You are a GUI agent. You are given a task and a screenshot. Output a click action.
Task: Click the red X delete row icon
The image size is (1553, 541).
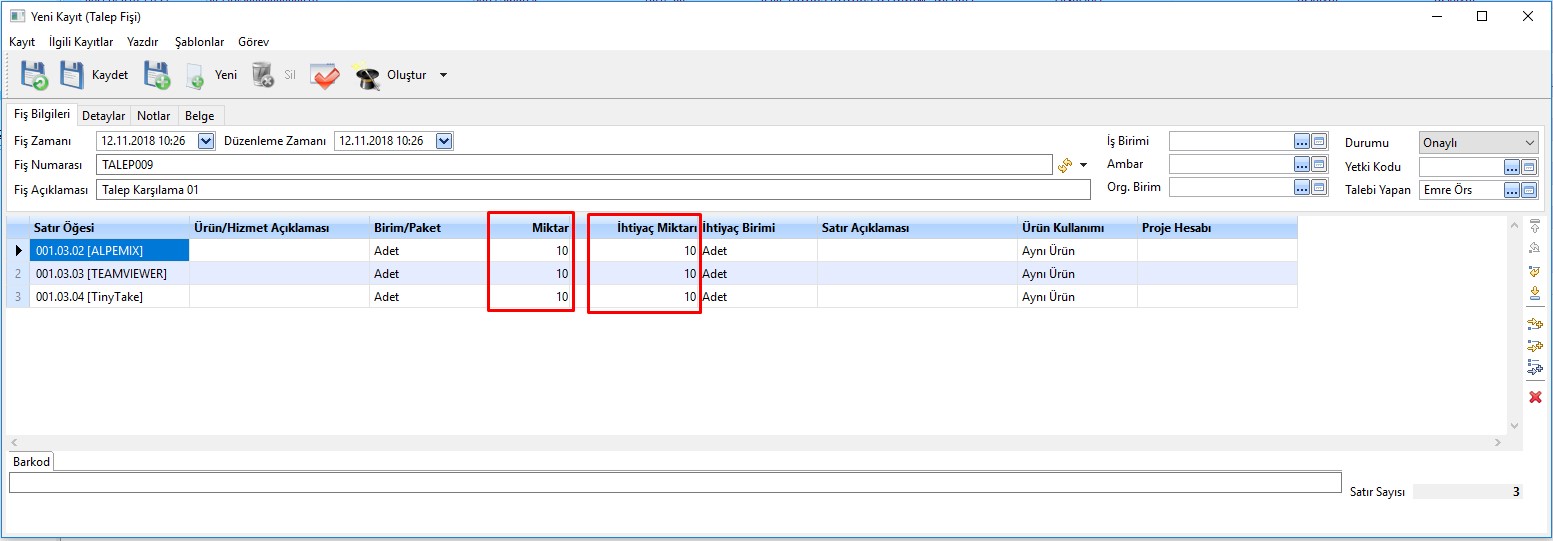(1535, 397)
